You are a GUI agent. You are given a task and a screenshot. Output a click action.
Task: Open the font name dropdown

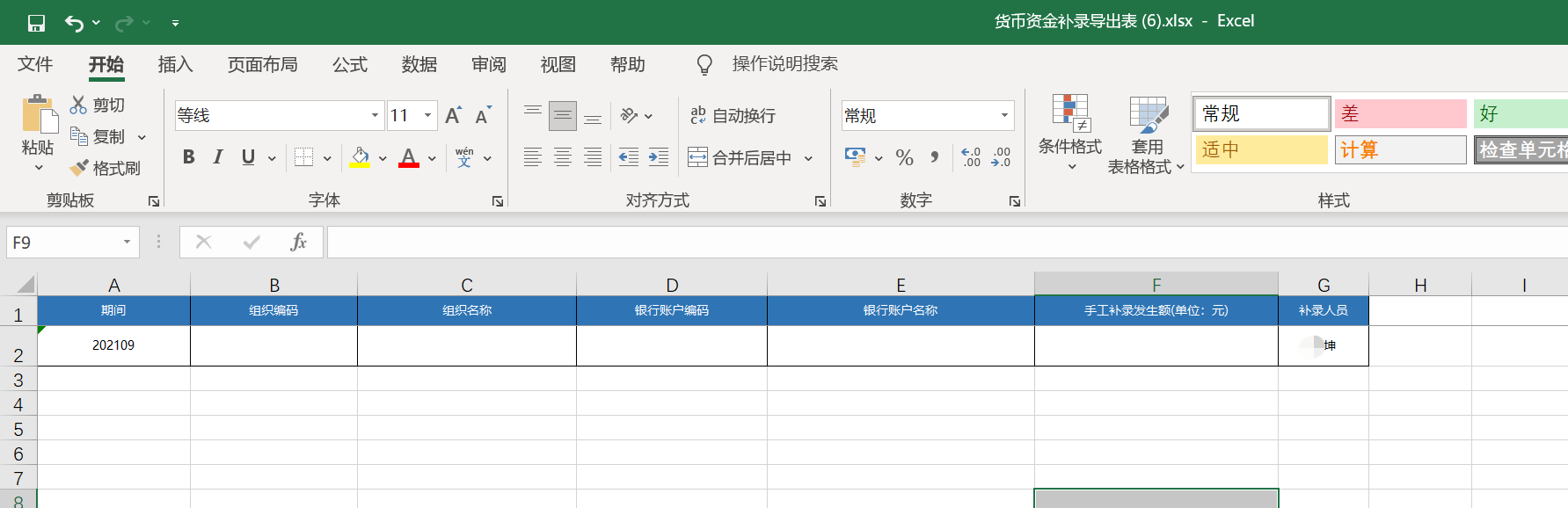pos(375,115)
